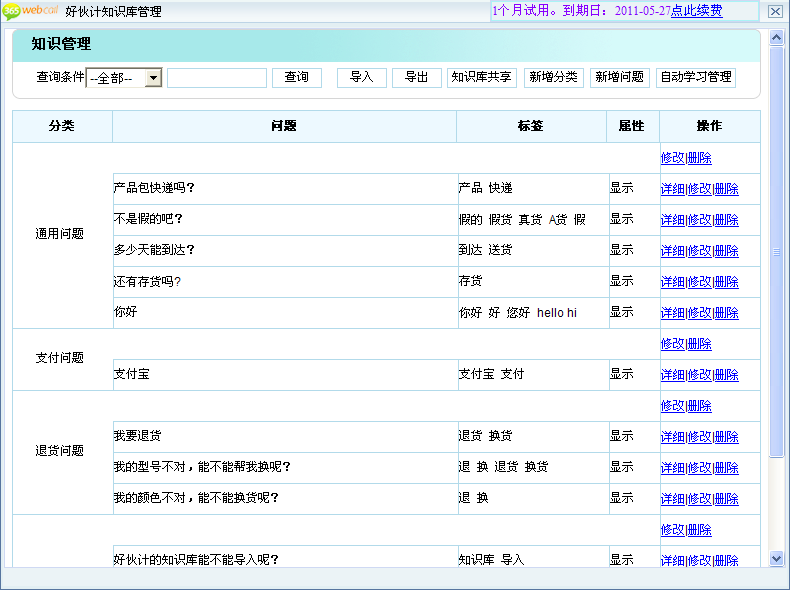Click 修改 for 还有存货吗 row
This screenshot has height=590, width=790.
(x=700, y=282)
